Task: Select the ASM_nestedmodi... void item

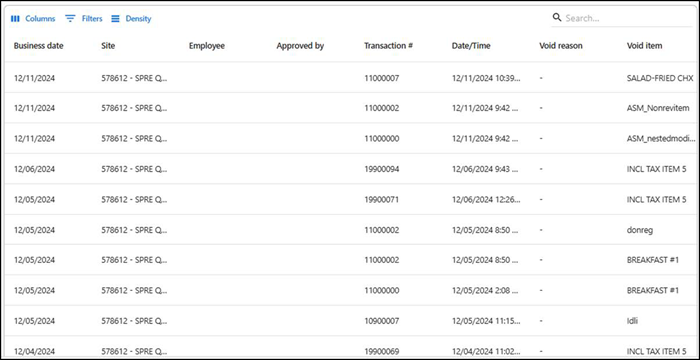Action: 661,138
